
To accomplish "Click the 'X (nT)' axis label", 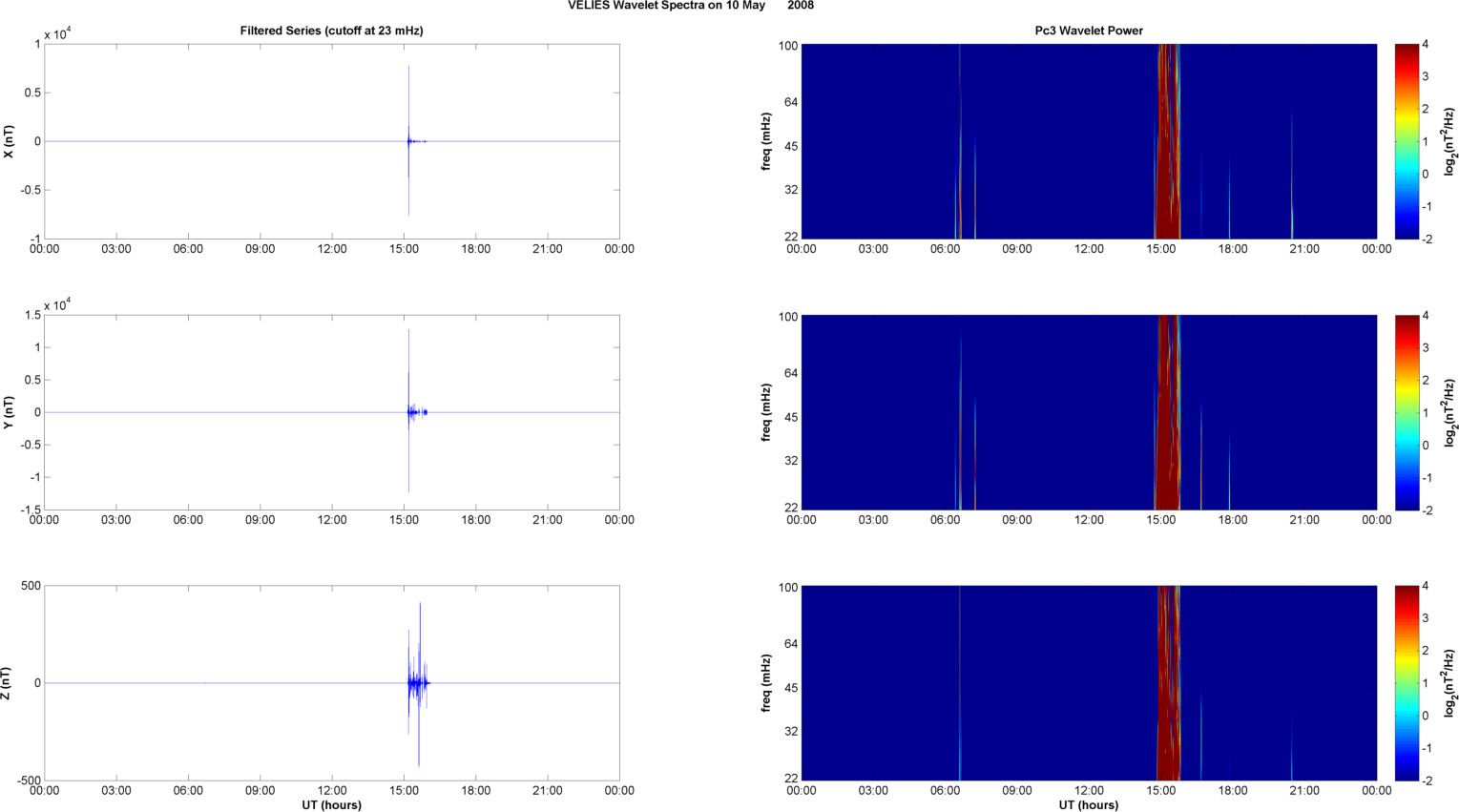I will (9, 142).
